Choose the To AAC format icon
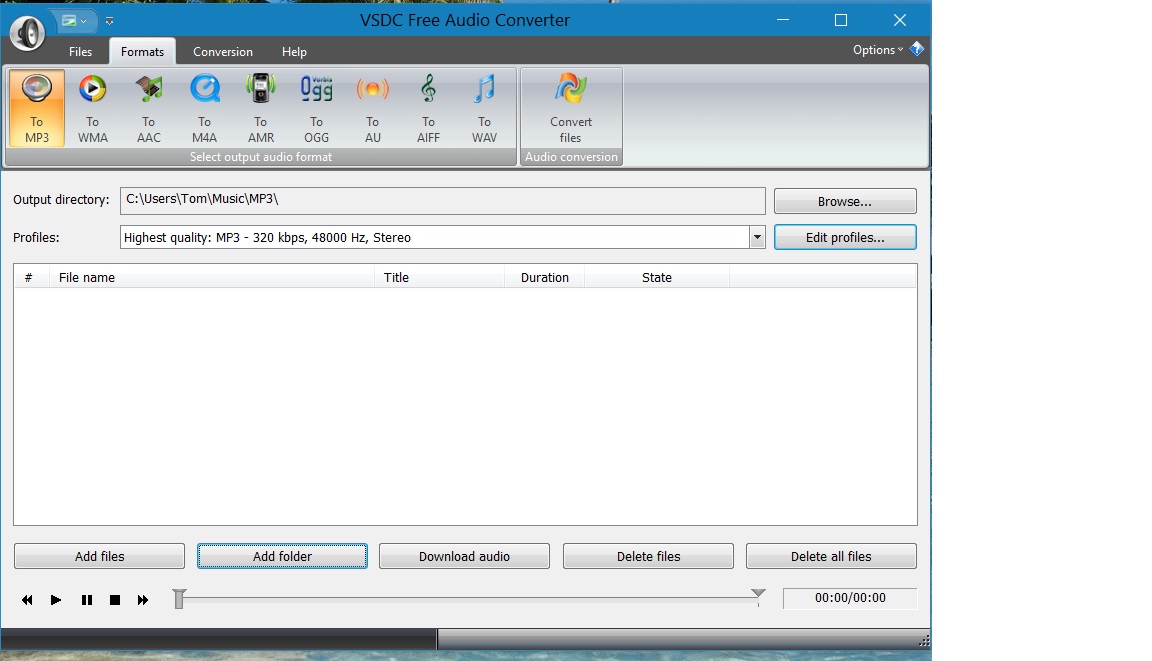 (x=148, y=108)
